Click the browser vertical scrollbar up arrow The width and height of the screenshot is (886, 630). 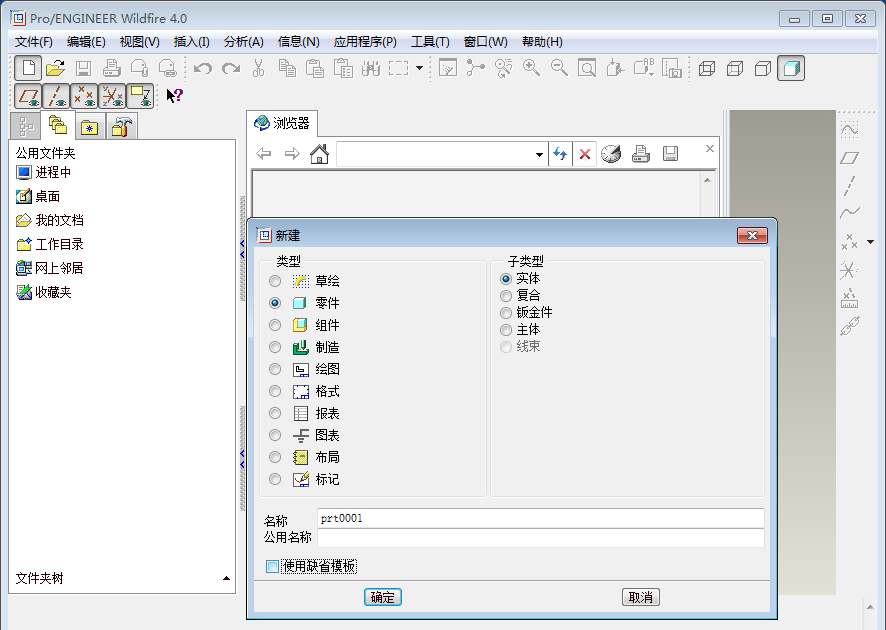tap(707, 180)
